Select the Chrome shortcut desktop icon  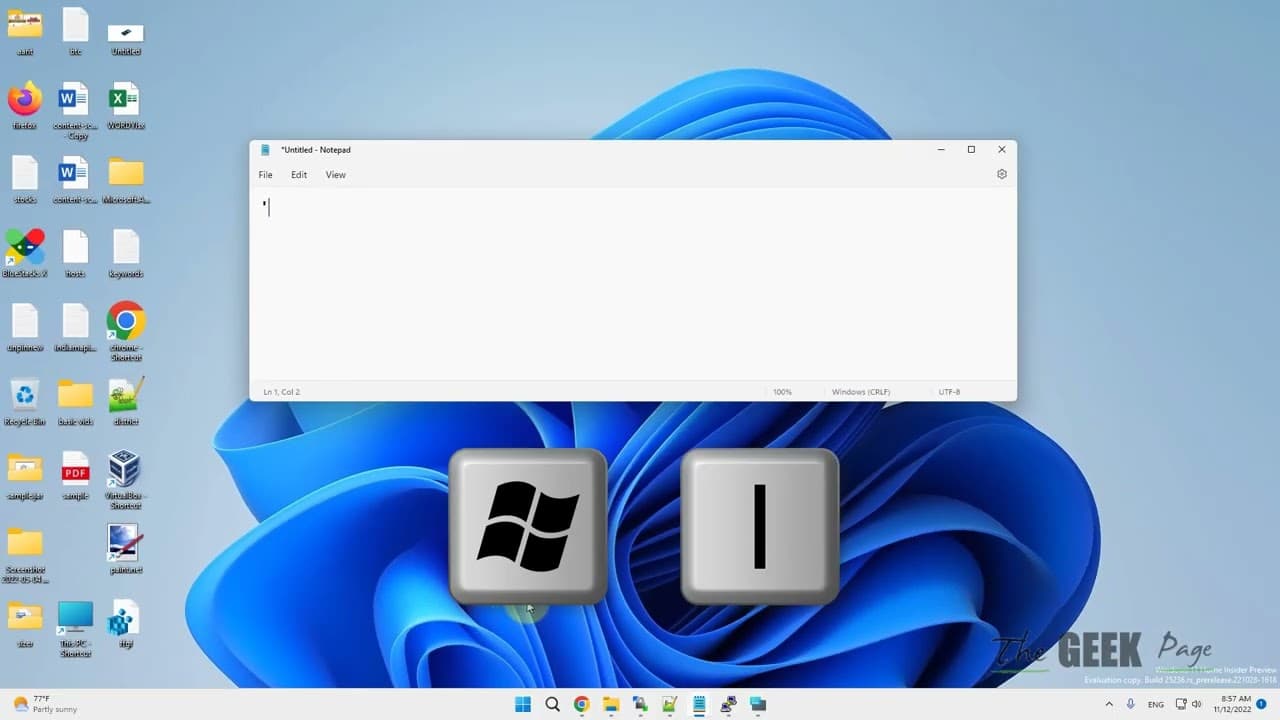126,331
